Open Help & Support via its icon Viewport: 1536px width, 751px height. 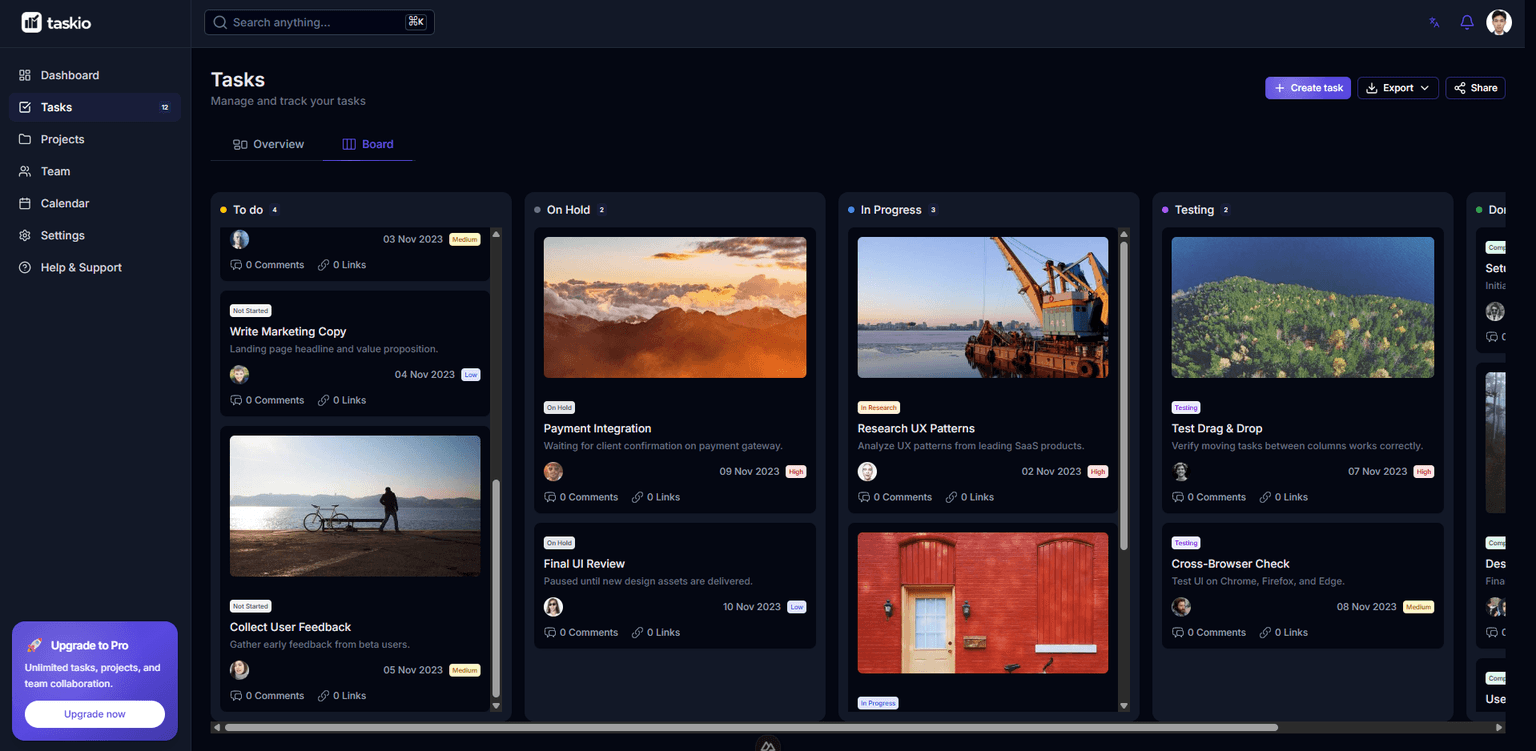click(23, 267)
